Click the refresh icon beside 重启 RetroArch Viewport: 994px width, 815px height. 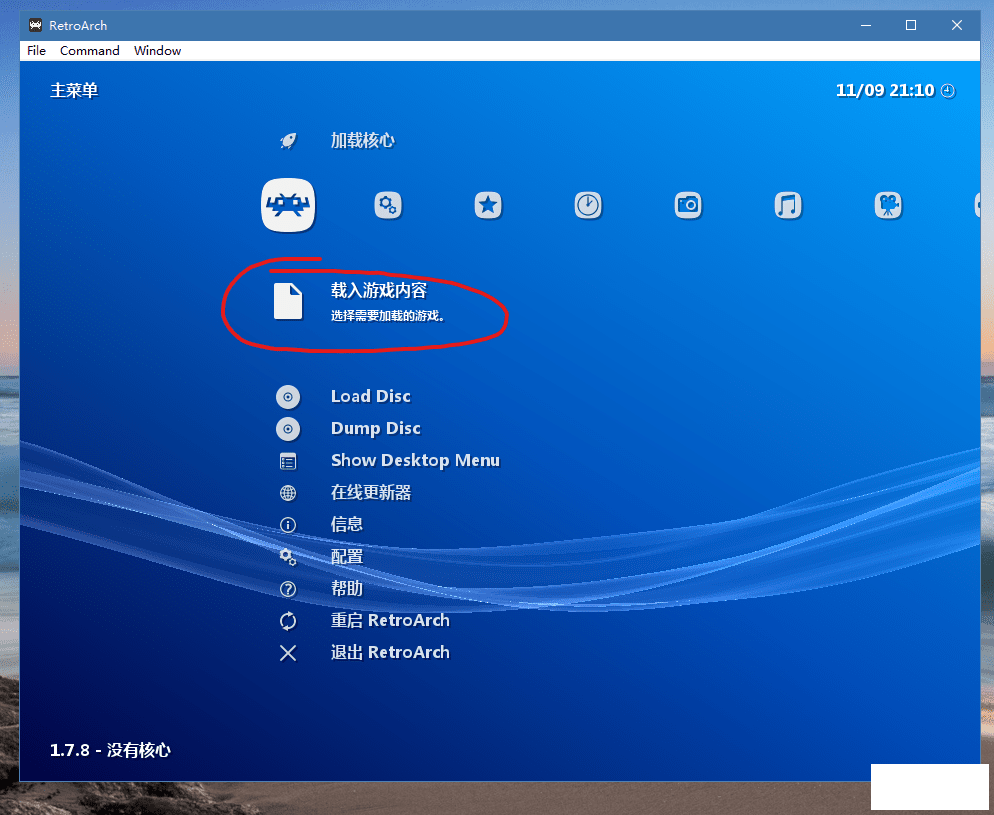[288, 621]
